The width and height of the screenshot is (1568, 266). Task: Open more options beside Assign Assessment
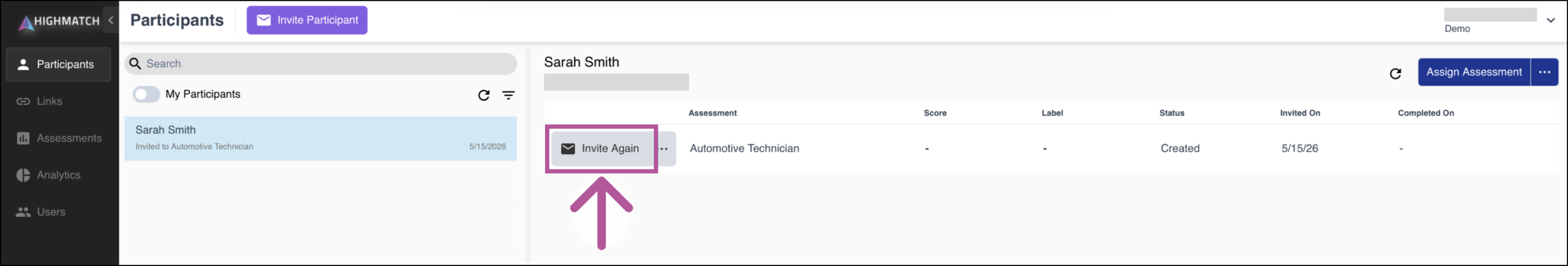[1544, 72]
